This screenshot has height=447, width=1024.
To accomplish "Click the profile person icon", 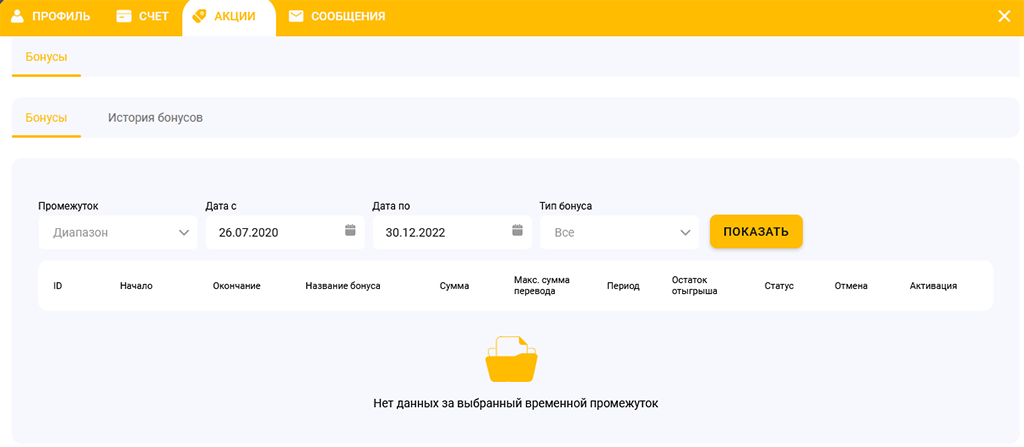I will click(17, 16).
